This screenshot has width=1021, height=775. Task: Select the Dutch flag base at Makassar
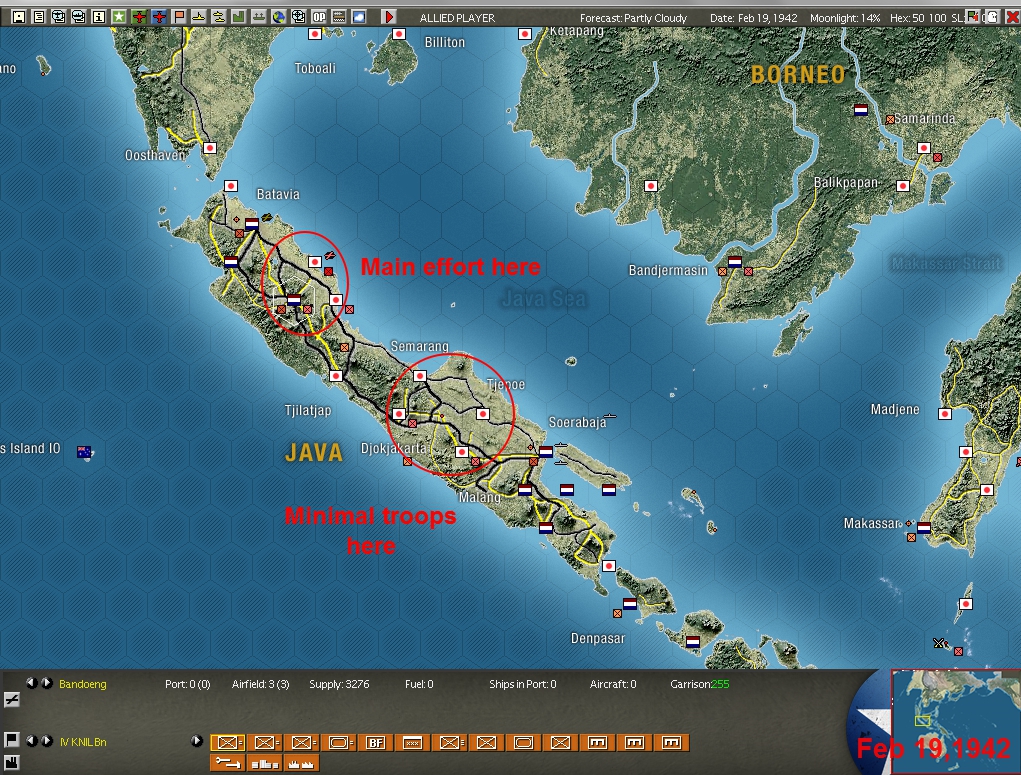pyautogui.click(x=923, y=528)
